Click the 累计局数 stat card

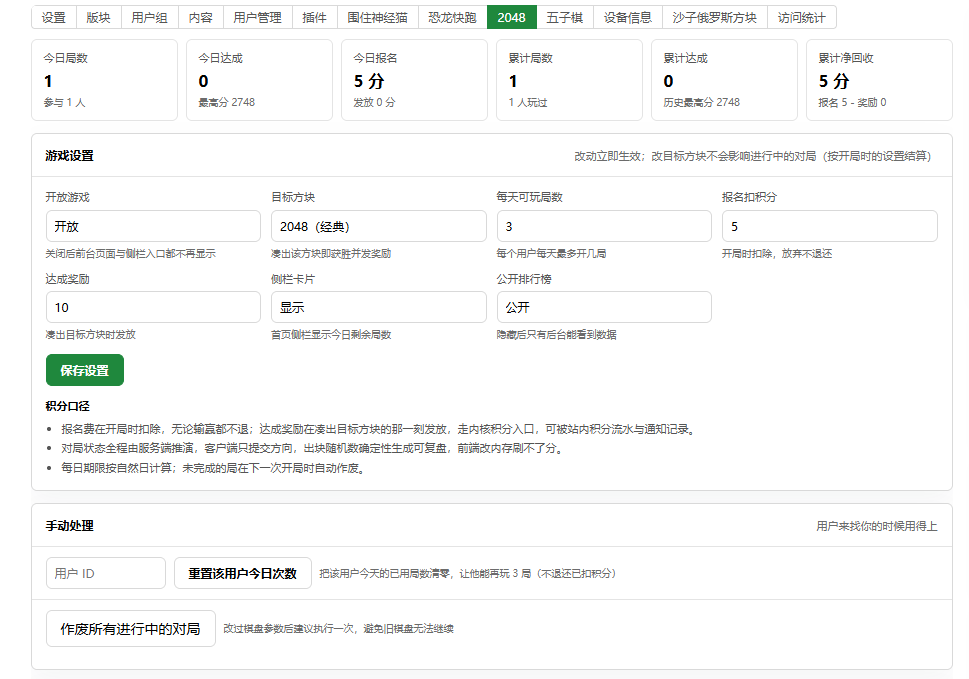[570, 80]
